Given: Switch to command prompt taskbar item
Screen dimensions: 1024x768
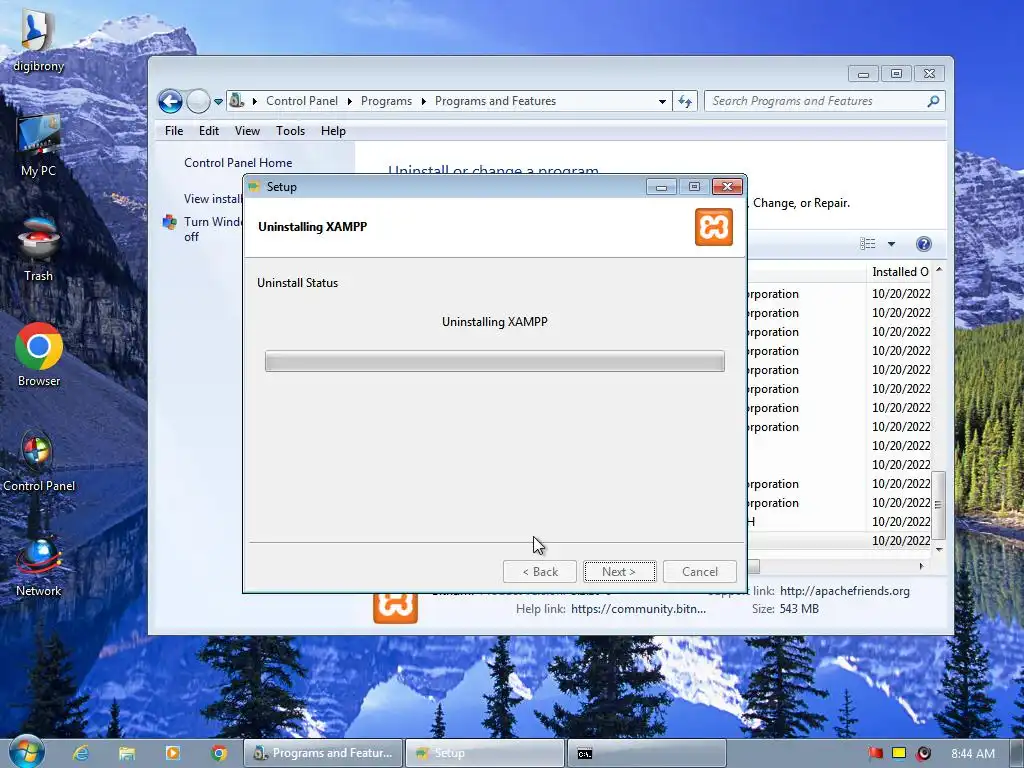Looking at the screenshot, I should (647, 753).
